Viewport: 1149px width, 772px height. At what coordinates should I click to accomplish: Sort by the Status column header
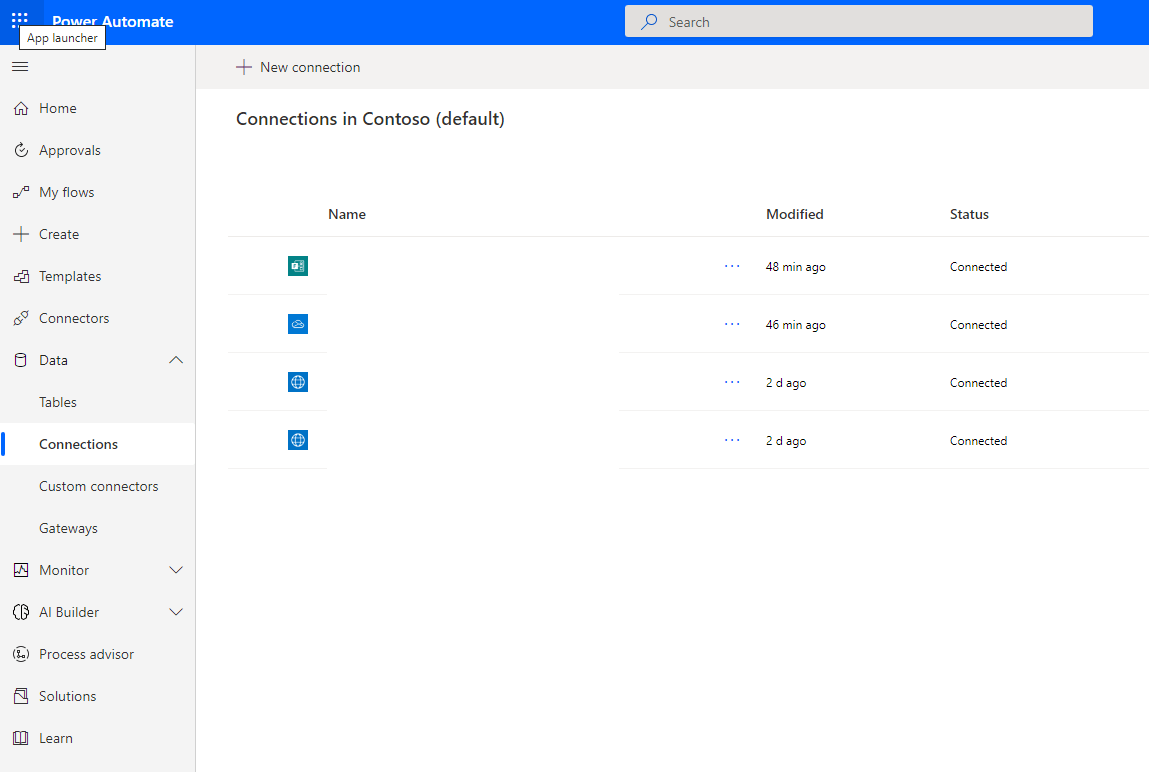coord(969,214)
